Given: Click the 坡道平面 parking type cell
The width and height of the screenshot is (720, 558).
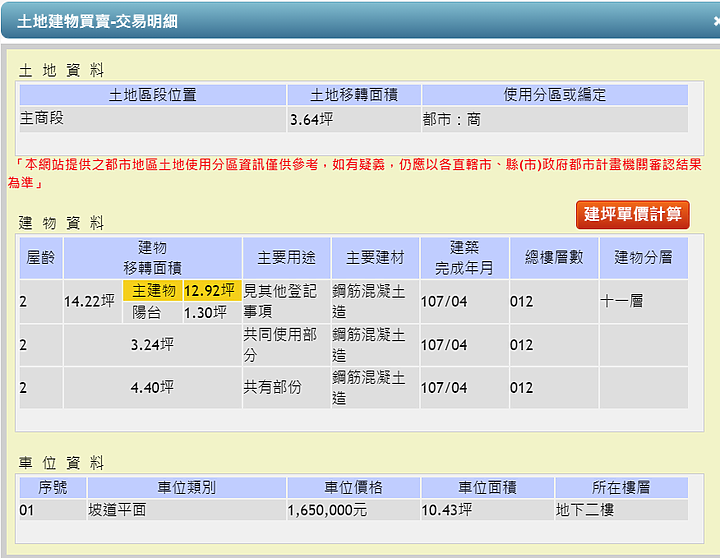Looking at the screenshot, I should [187, 510].
